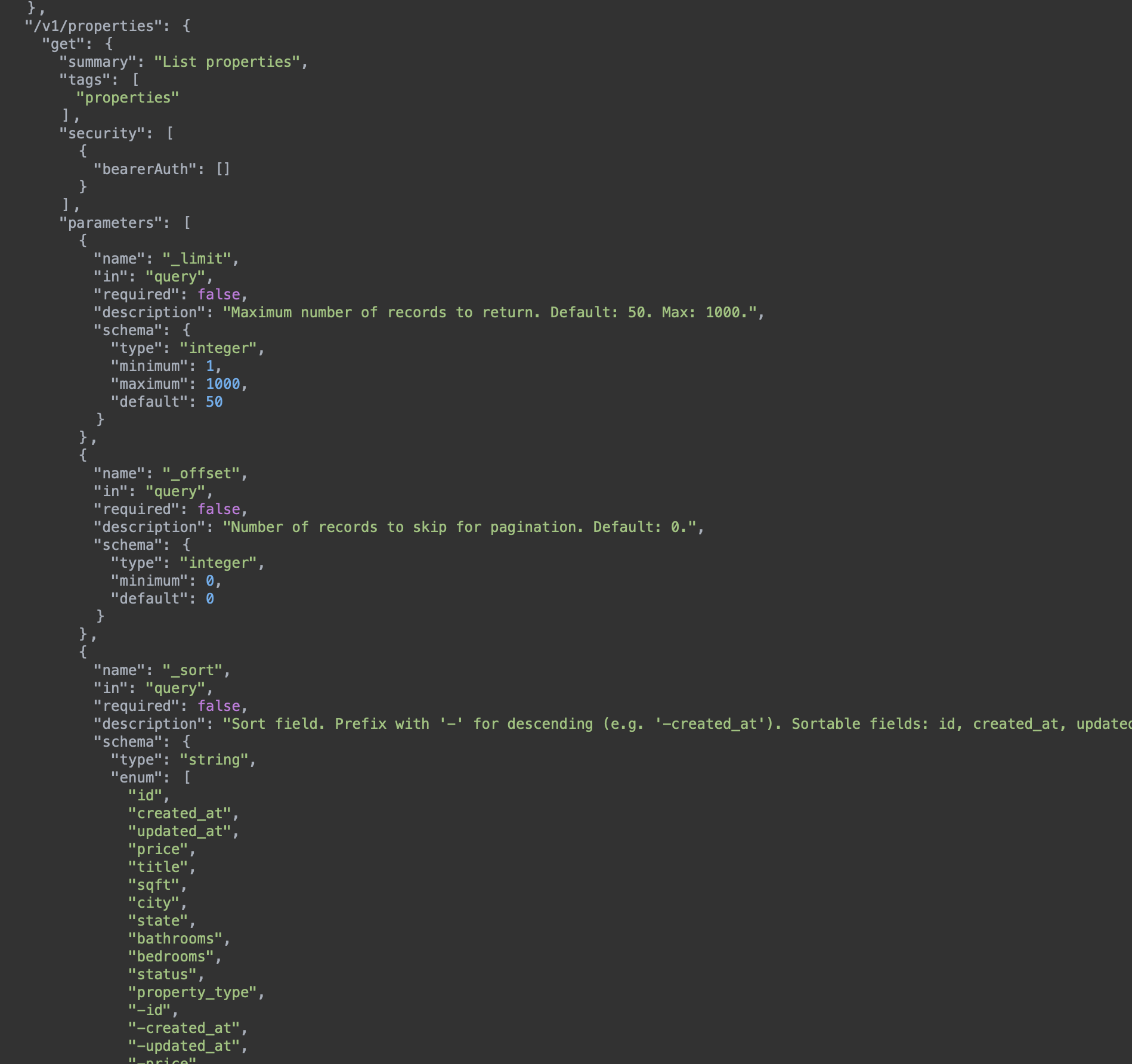Select the "_sort" name value
Screen dimensions: 1132x1064
click(x=193, y=670)
